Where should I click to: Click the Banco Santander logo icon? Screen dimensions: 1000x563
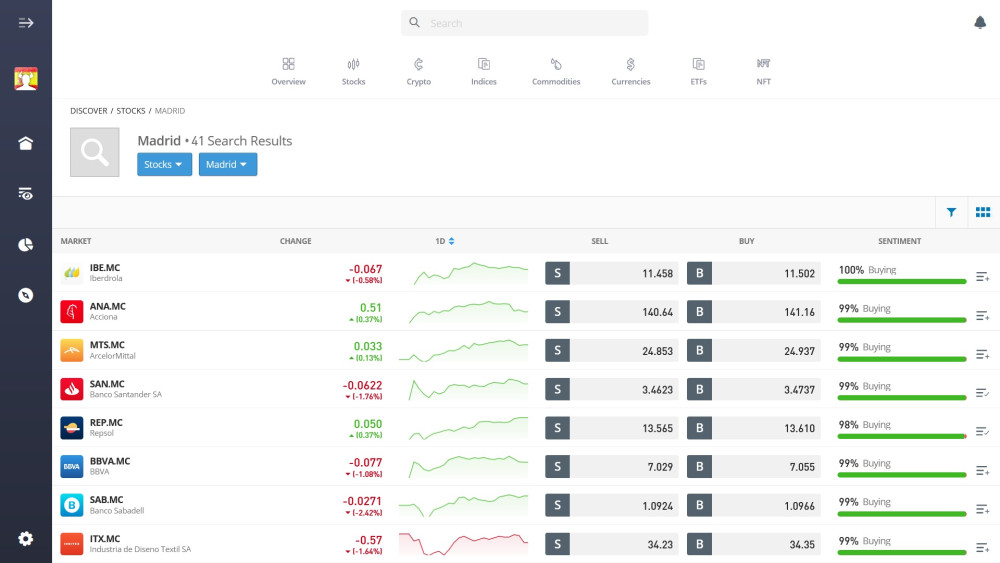(71, 389)
